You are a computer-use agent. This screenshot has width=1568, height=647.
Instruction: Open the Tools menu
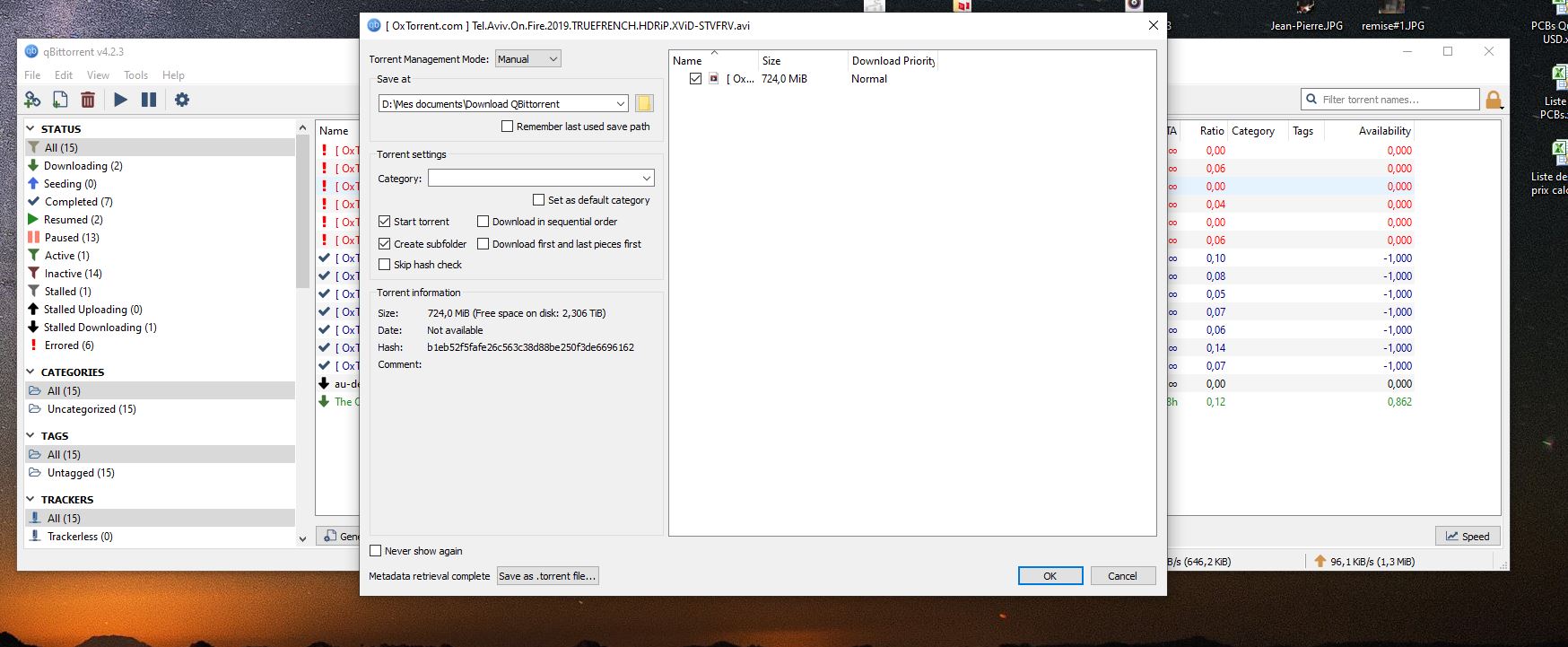135,75
